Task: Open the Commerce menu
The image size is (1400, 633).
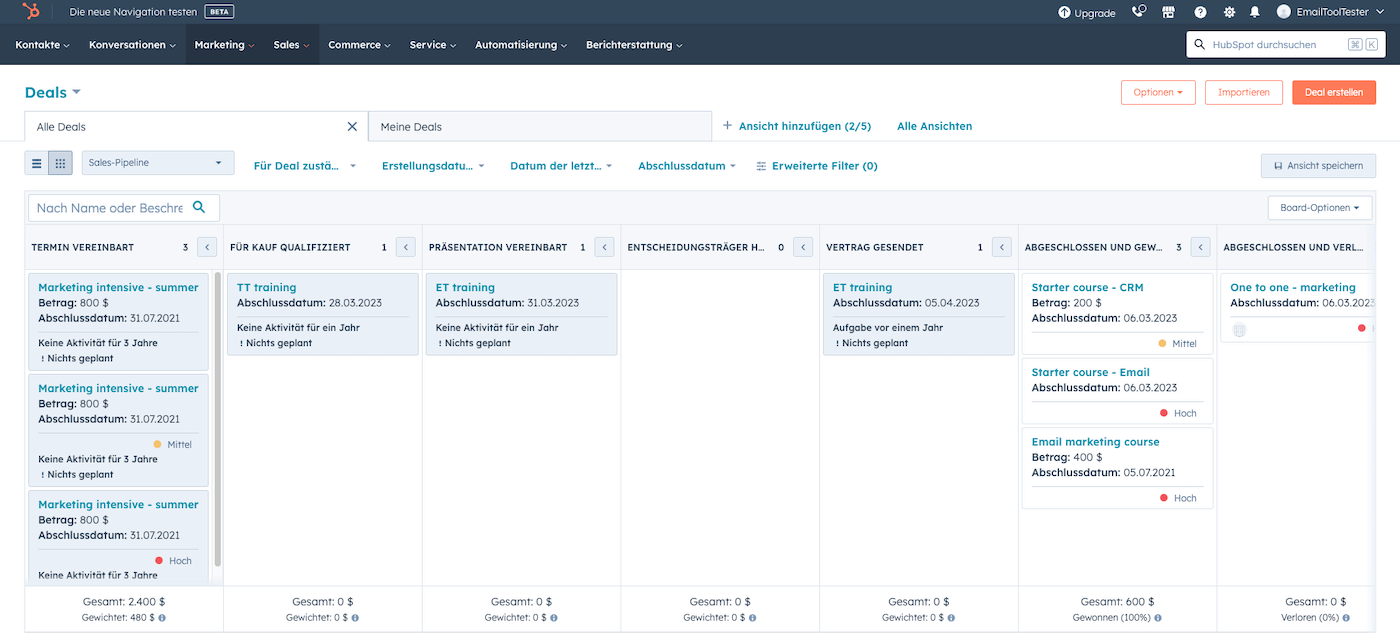Action: pos(359,45)
